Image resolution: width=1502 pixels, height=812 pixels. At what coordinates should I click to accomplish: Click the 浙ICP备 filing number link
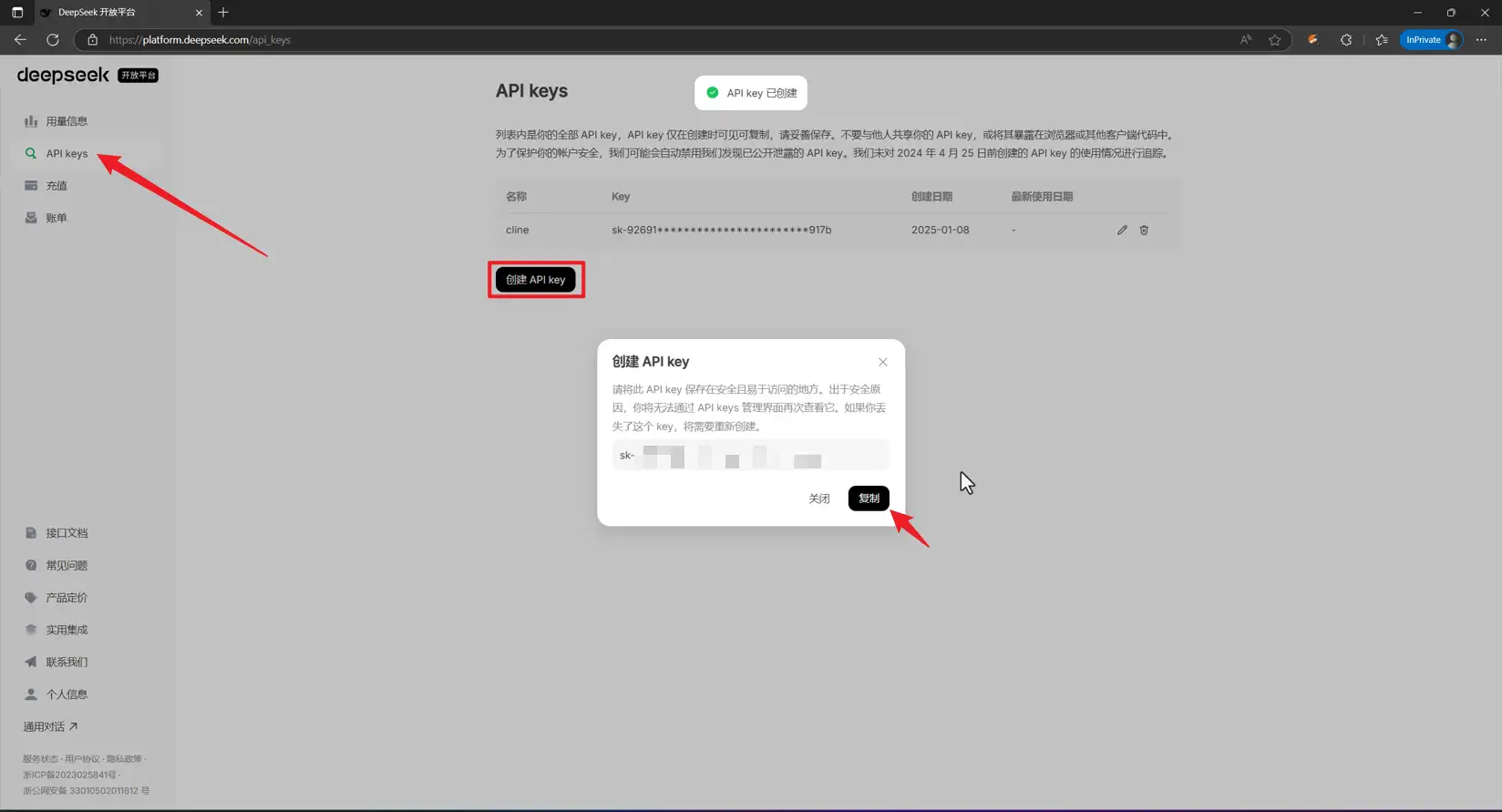[69, 775]
